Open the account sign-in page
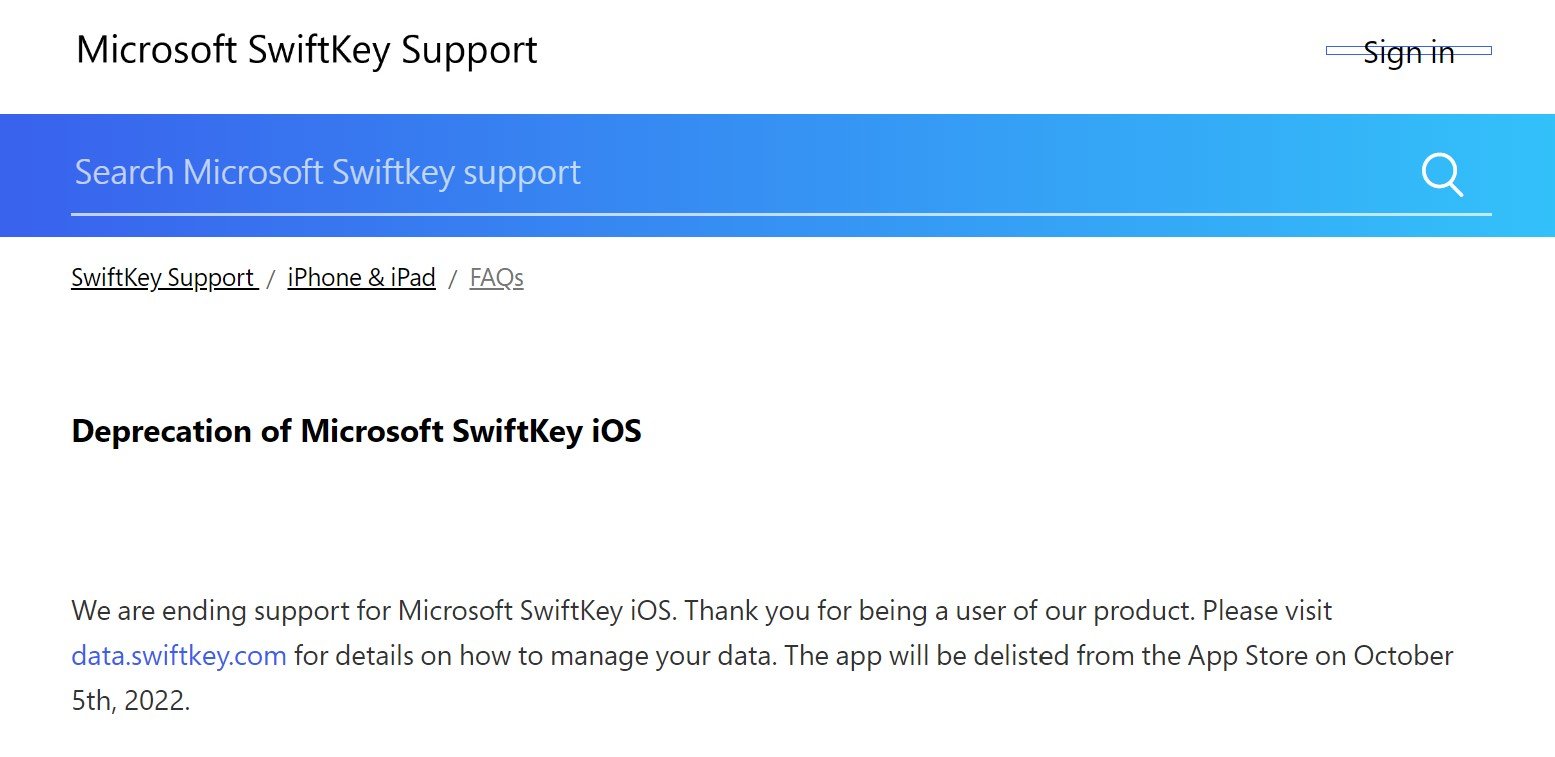 pos(1408,52)
